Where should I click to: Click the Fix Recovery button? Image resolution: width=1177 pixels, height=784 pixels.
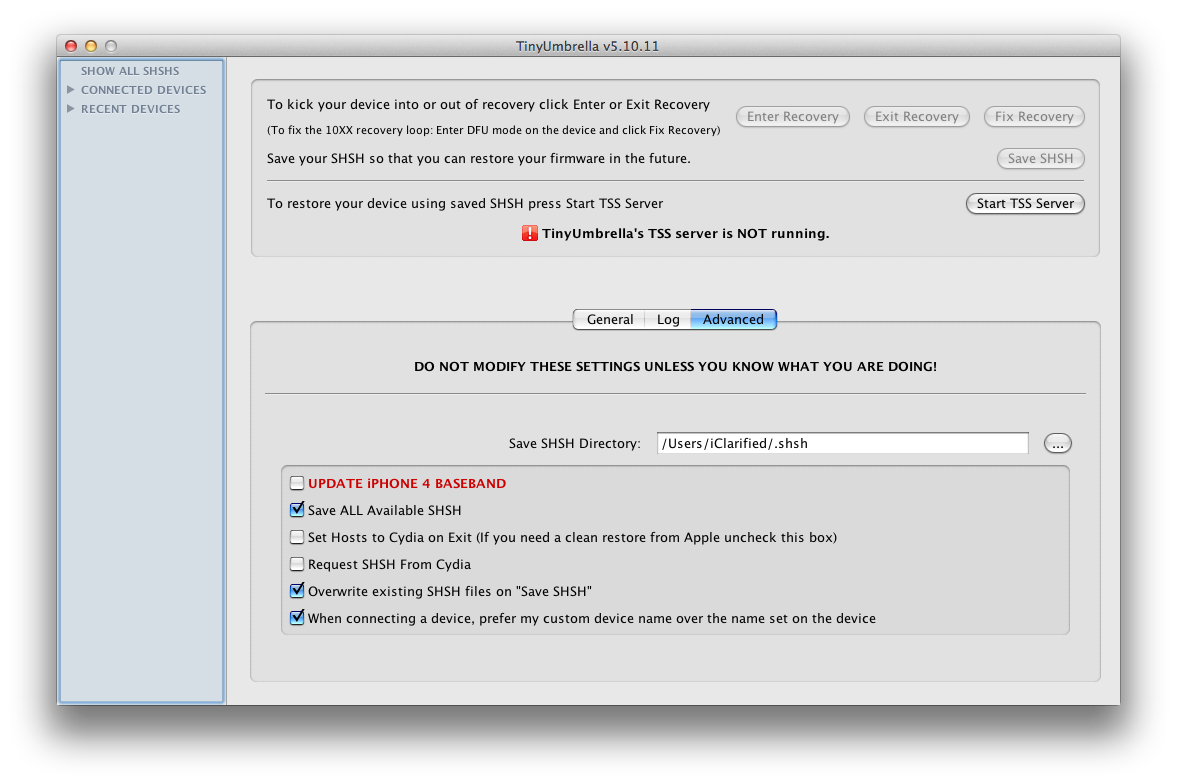pyautogui.click(x=1034, y=116)
